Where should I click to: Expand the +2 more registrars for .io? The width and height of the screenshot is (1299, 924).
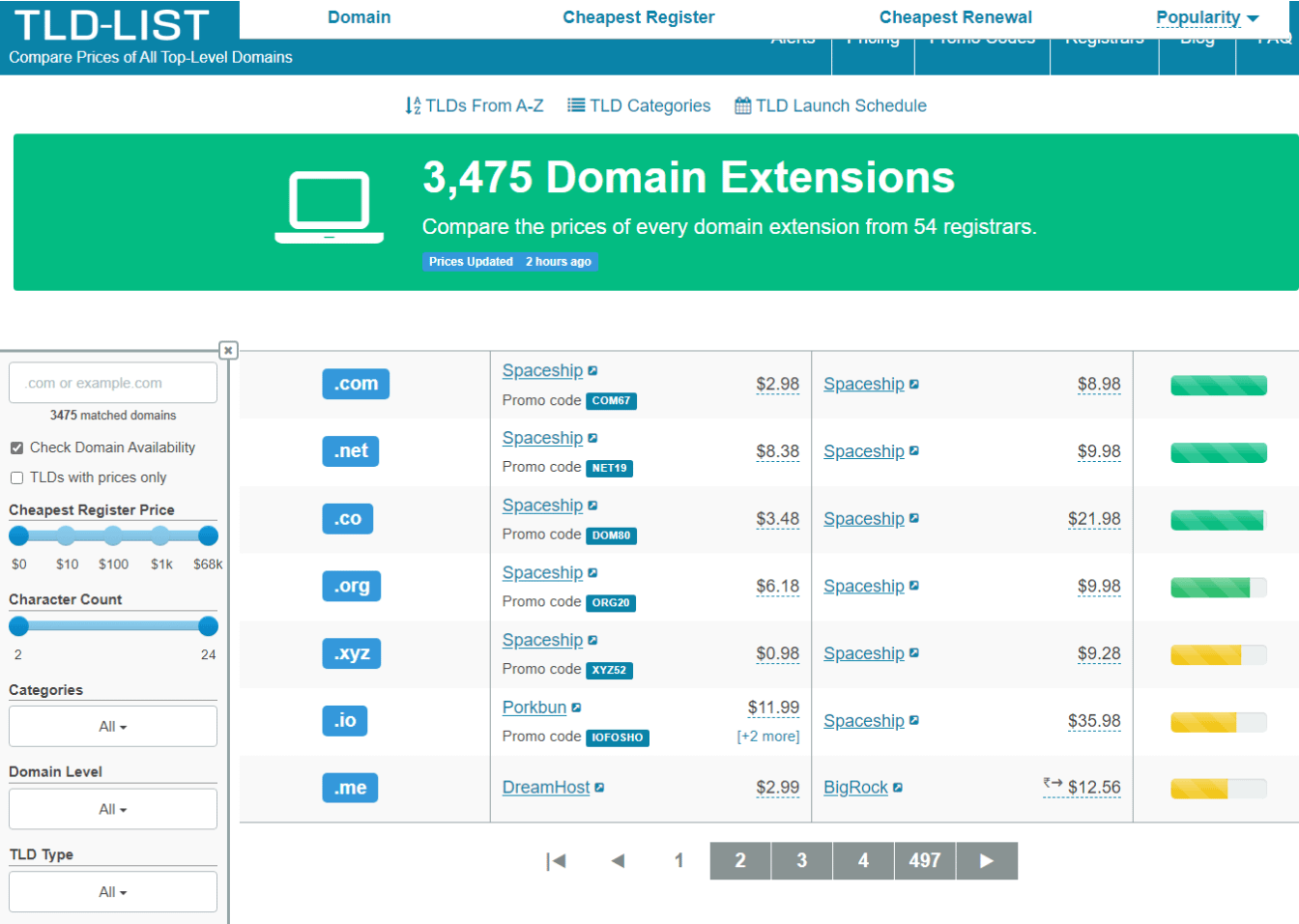(768, 736)
